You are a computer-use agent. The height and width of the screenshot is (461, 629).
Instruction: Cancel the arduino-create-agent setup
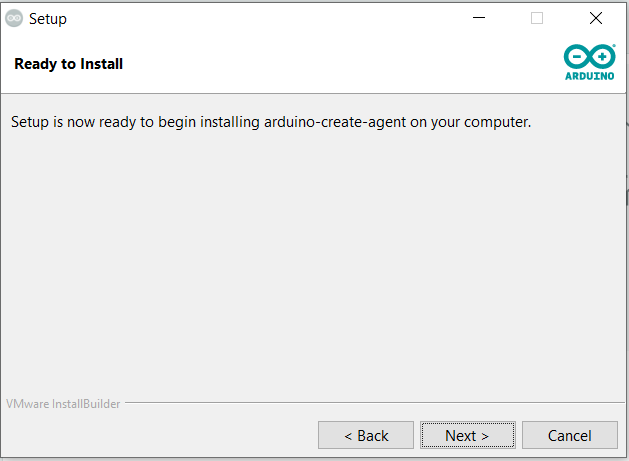coord(570,435)
